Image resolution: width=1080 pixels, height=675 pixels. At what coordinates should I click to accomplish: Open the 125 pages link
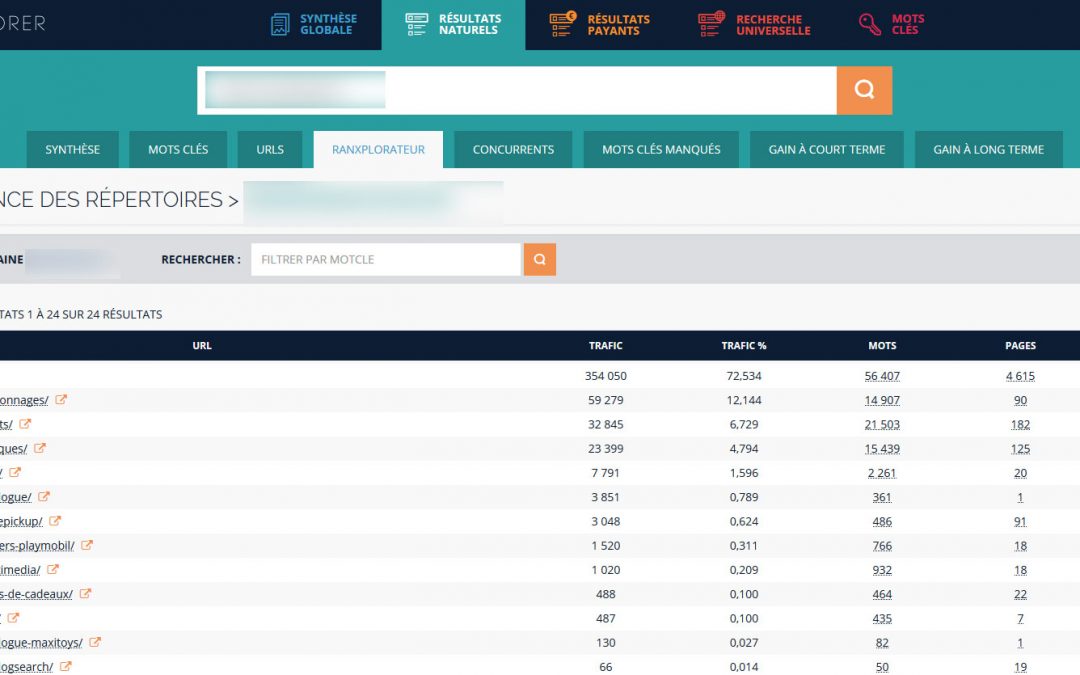point(1020,449)
